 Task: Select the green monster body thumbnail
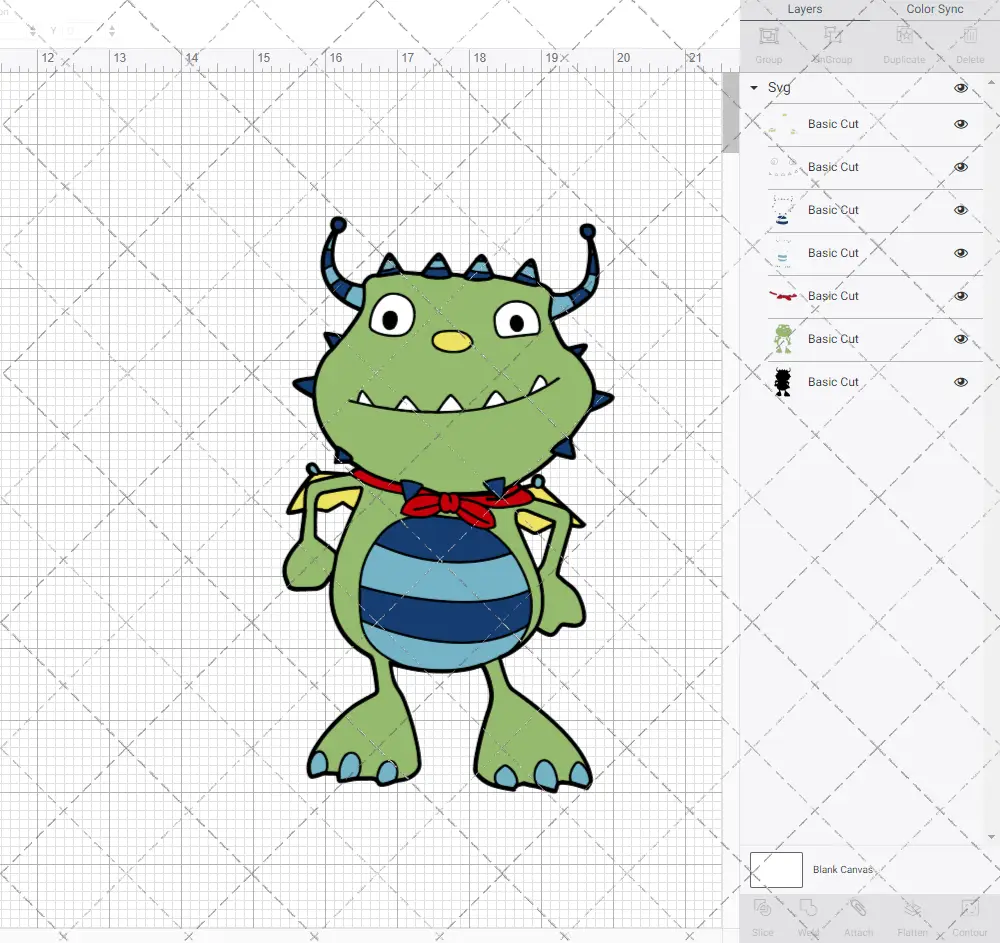point(783,339)
